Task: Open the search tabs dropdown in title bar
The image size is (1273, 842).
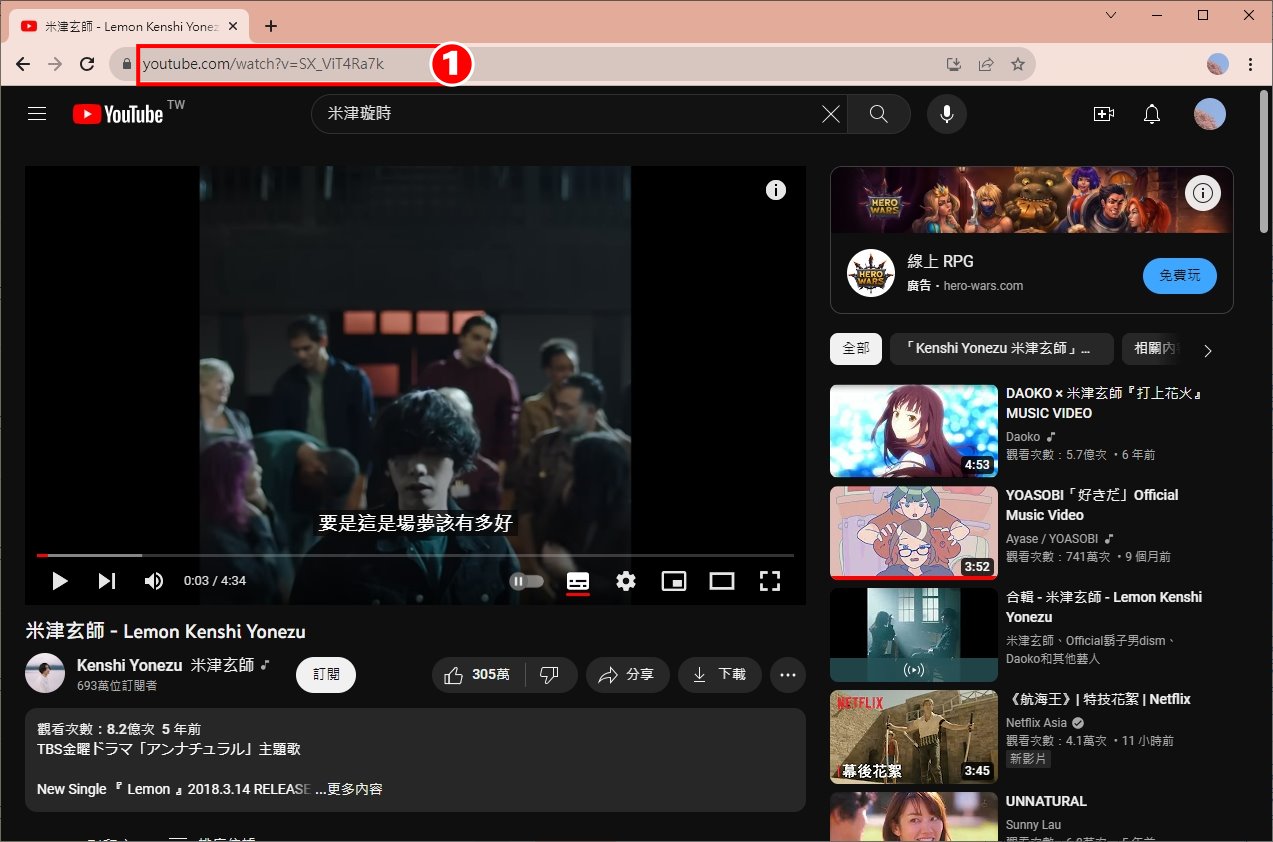Action: [x=1113, y=16]
